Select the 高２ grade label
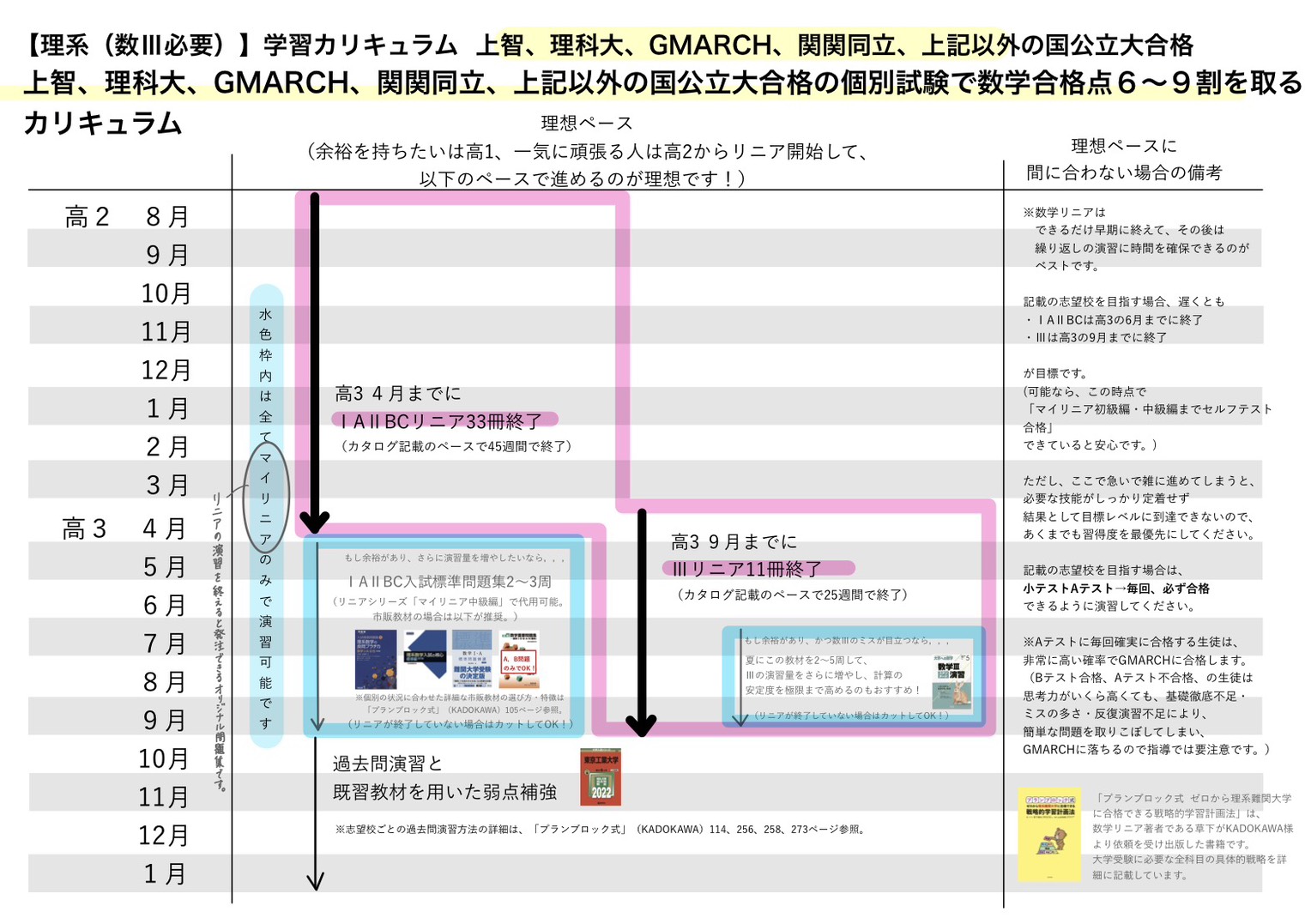 click(88, 217)
